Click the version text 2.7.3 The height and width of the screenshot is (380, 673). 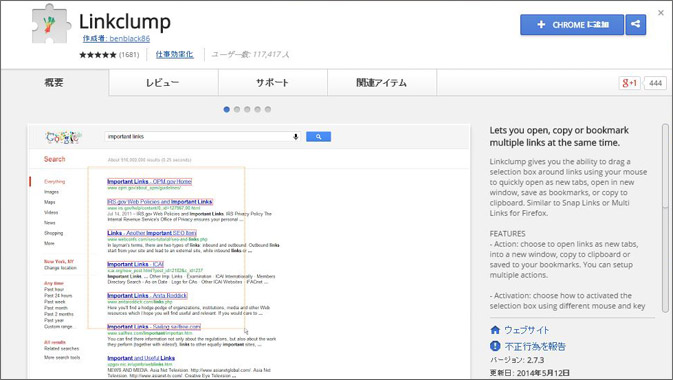pyautogui.click(x=517, y=360)
